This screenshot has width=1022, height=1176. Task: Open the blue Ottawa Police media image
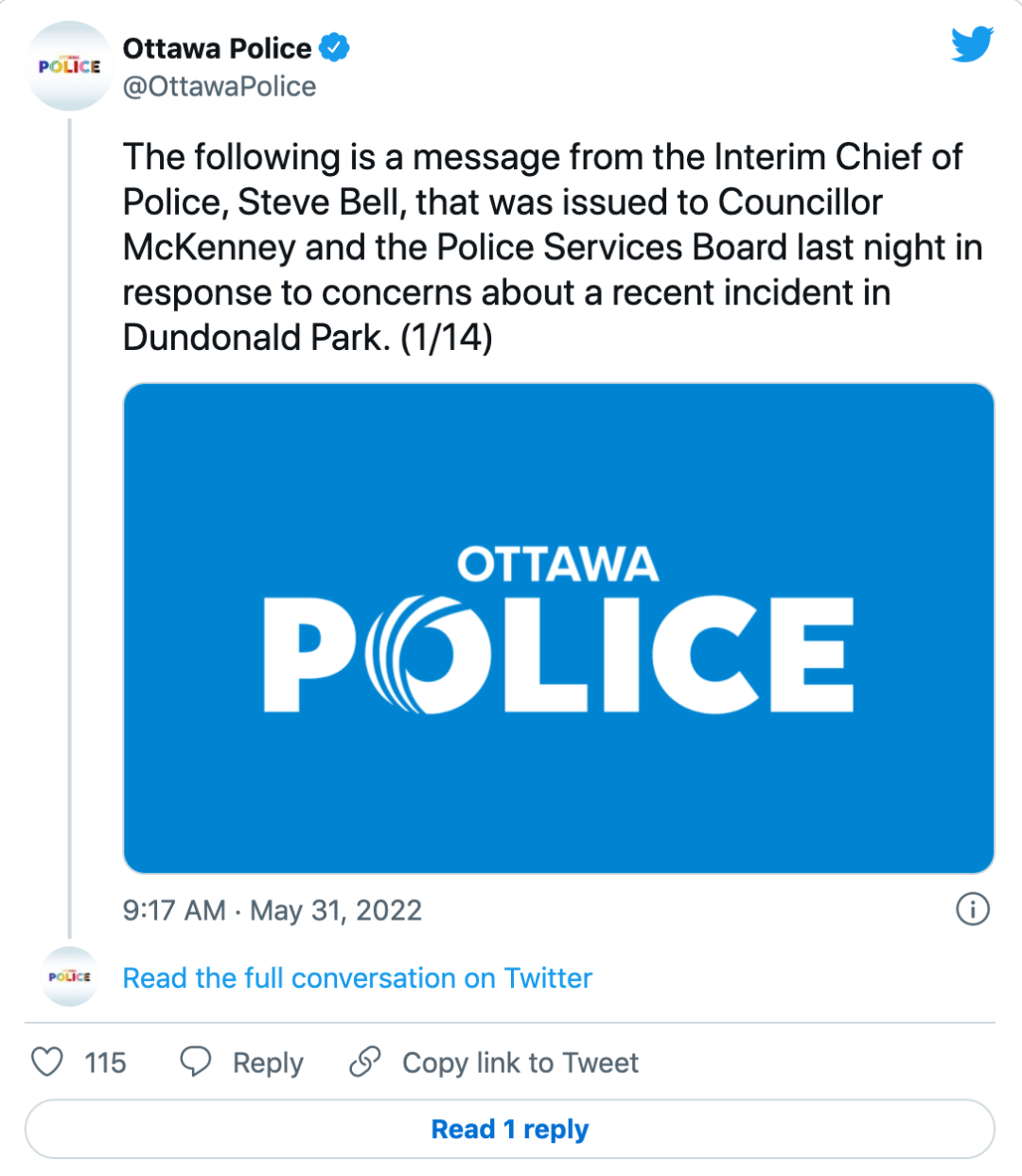(x=558, y=627)
